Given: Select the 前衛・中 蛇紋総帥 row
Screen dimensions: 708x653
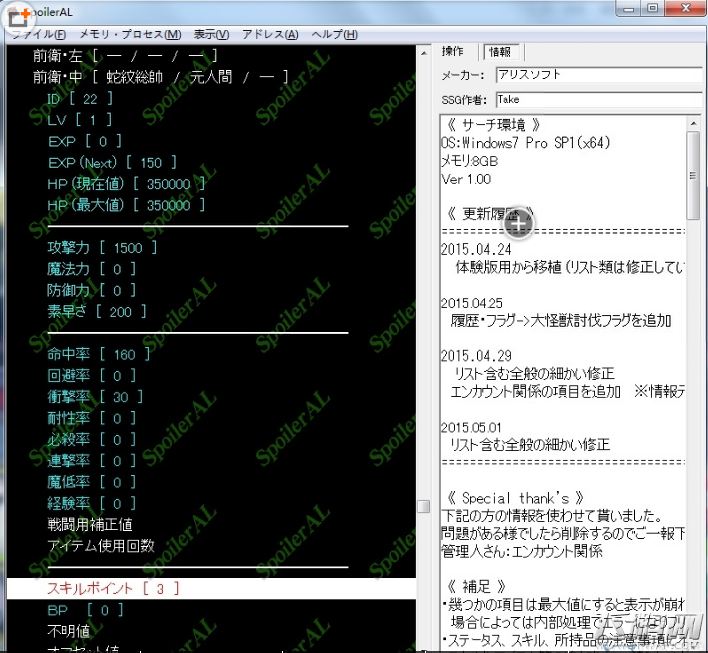Looking at the screenshot, I should [x=160, y=77].
